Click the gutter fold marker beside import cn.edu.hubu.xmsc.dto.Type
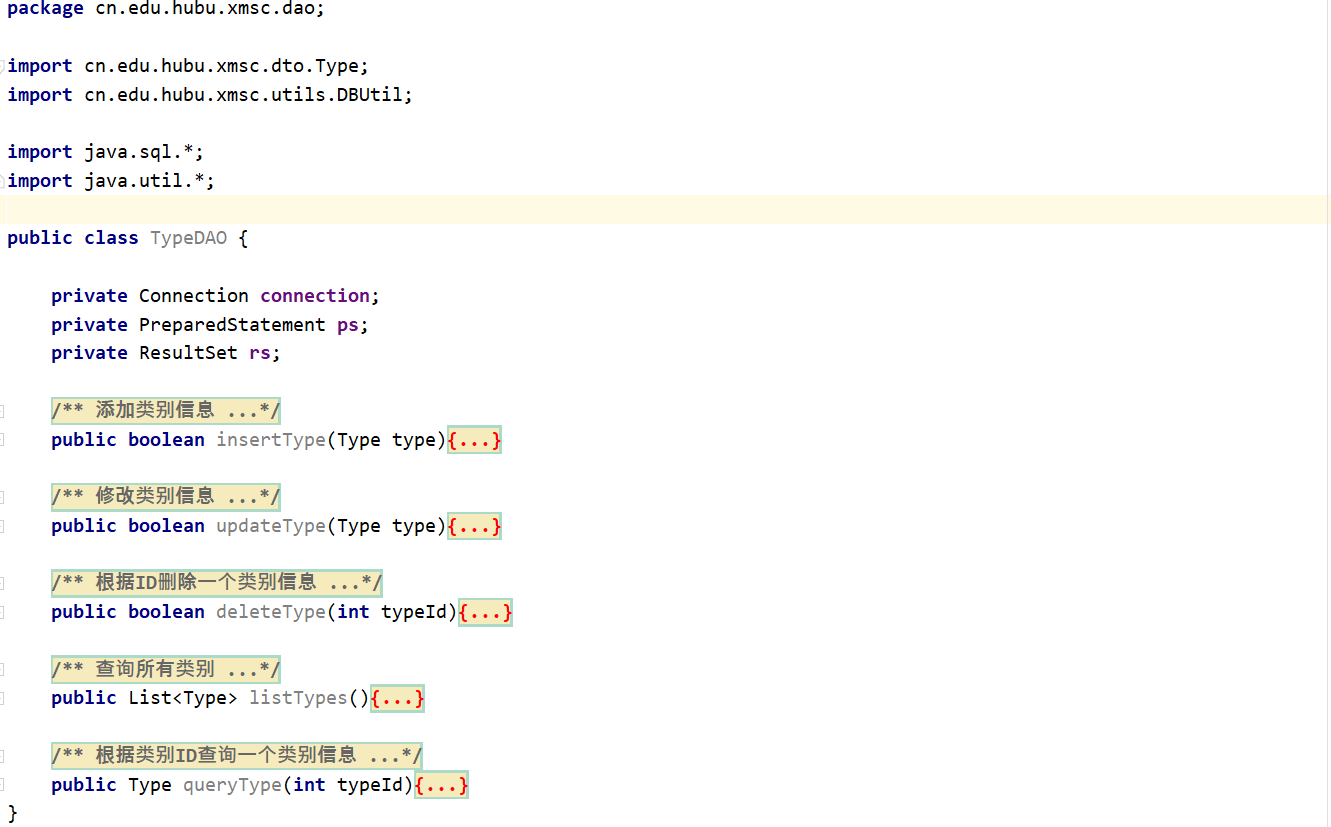The width and height of the screenshot is (1331, 827). (3, 66)
